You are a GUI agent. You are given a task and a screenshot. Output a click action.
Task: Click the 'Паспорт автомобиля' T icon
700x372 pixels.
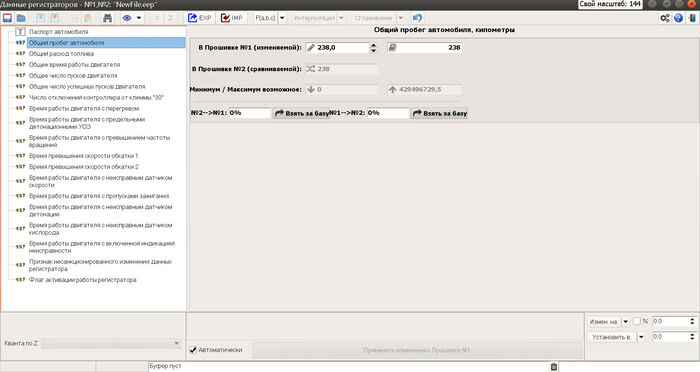pyautogui.click(x=20, y=32)
